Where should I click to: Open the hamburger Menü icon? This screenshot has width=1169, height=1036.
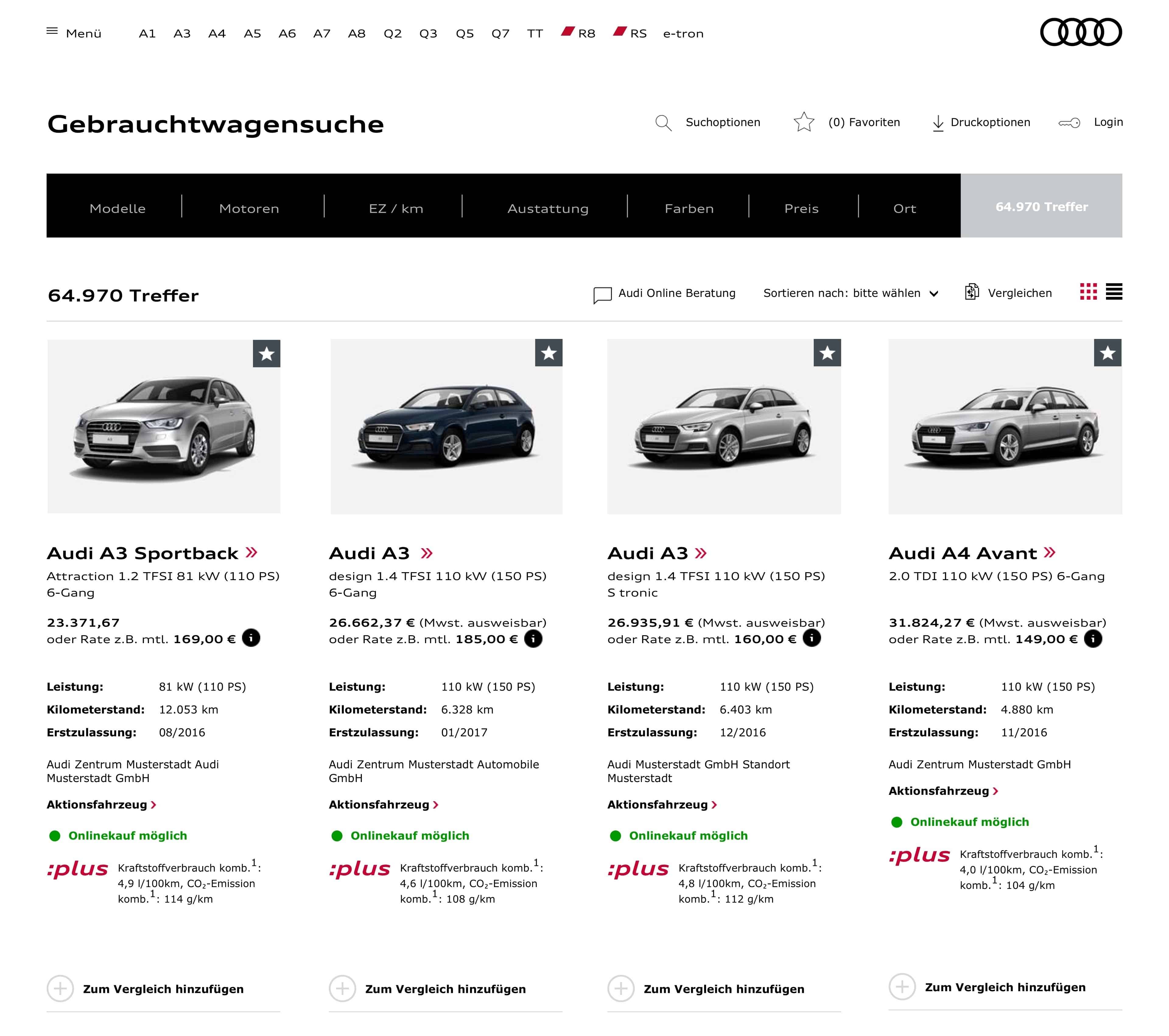coord(52,31)
